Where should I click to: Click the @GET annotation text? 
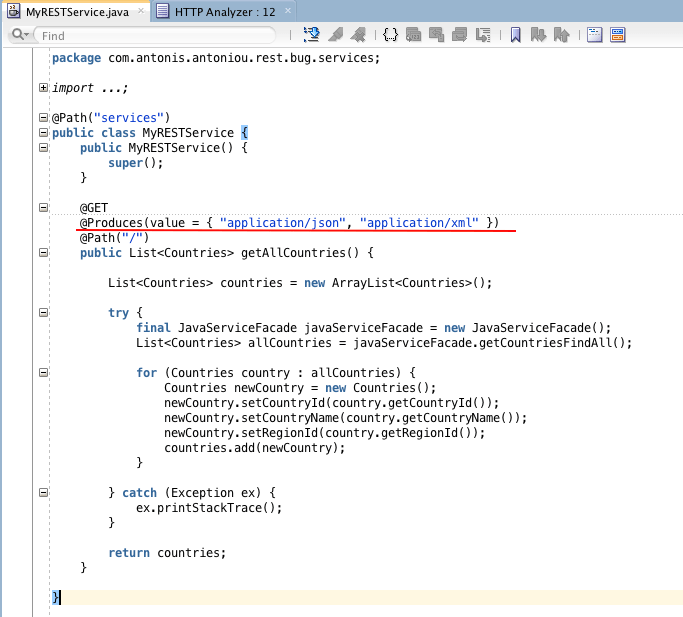tap(94, 208)
